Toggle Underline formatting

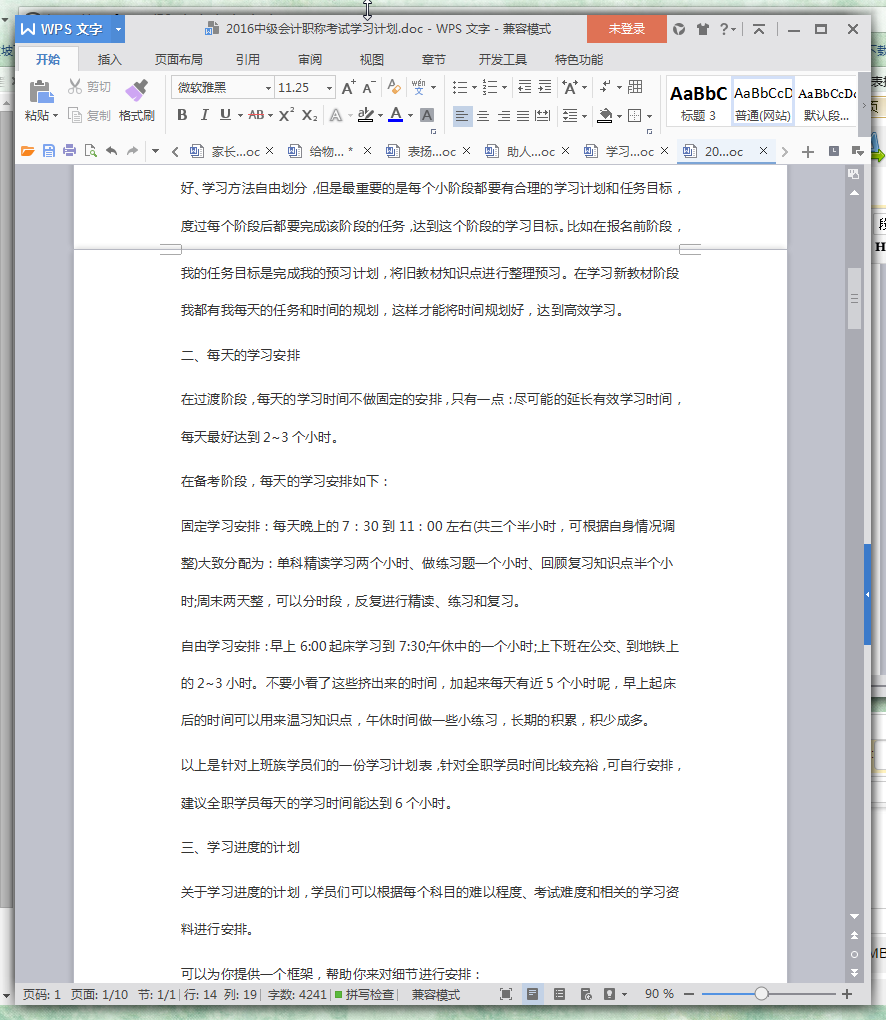click(225, 115)
